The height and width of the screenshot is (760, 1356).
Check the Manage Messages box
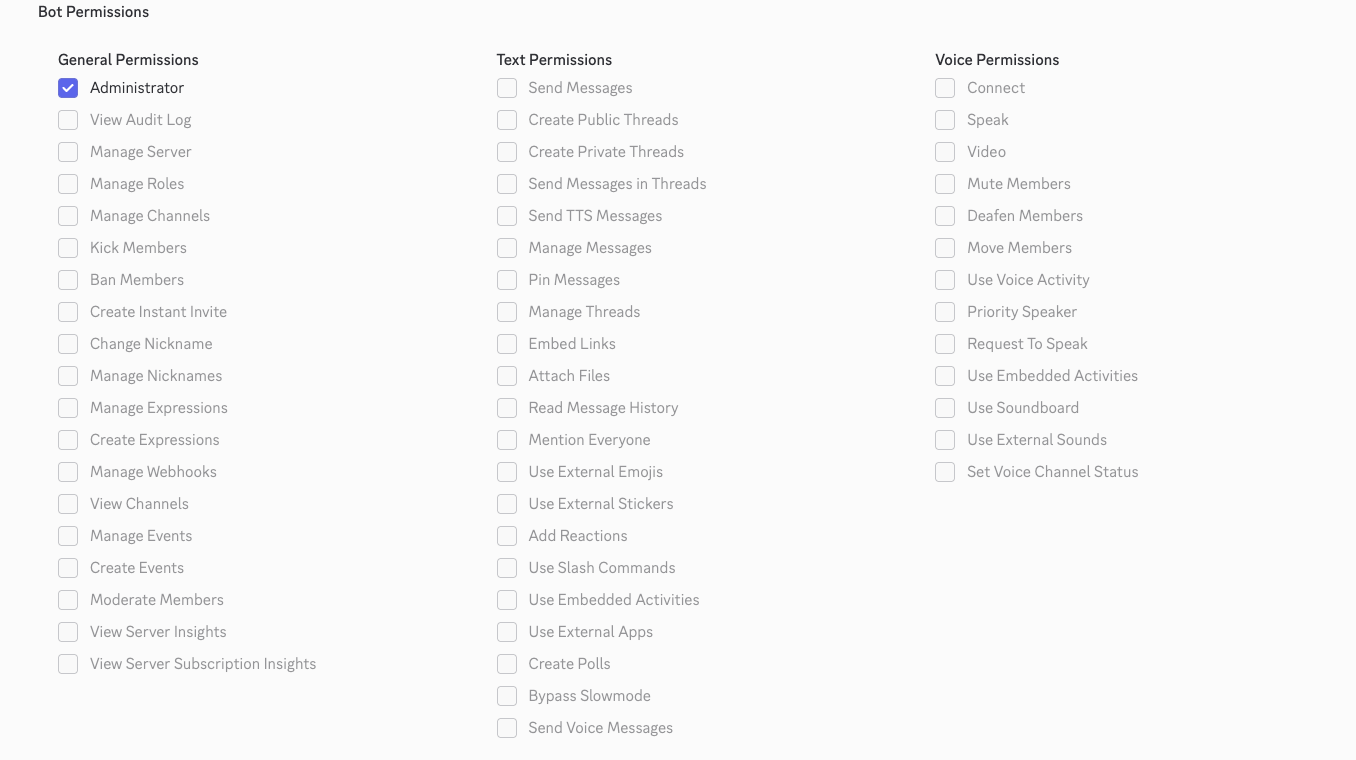click(507, 248)
